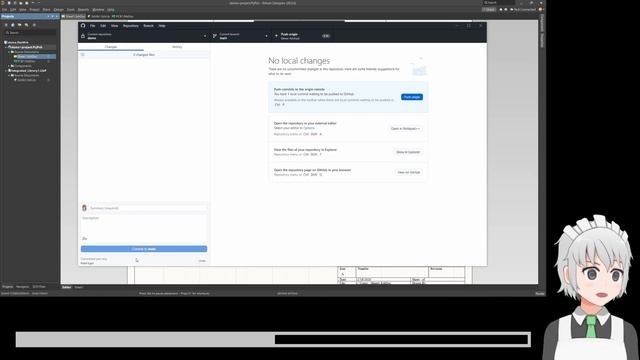Open Altium's Design menu

pyautogui.click(x=59, y=9)
